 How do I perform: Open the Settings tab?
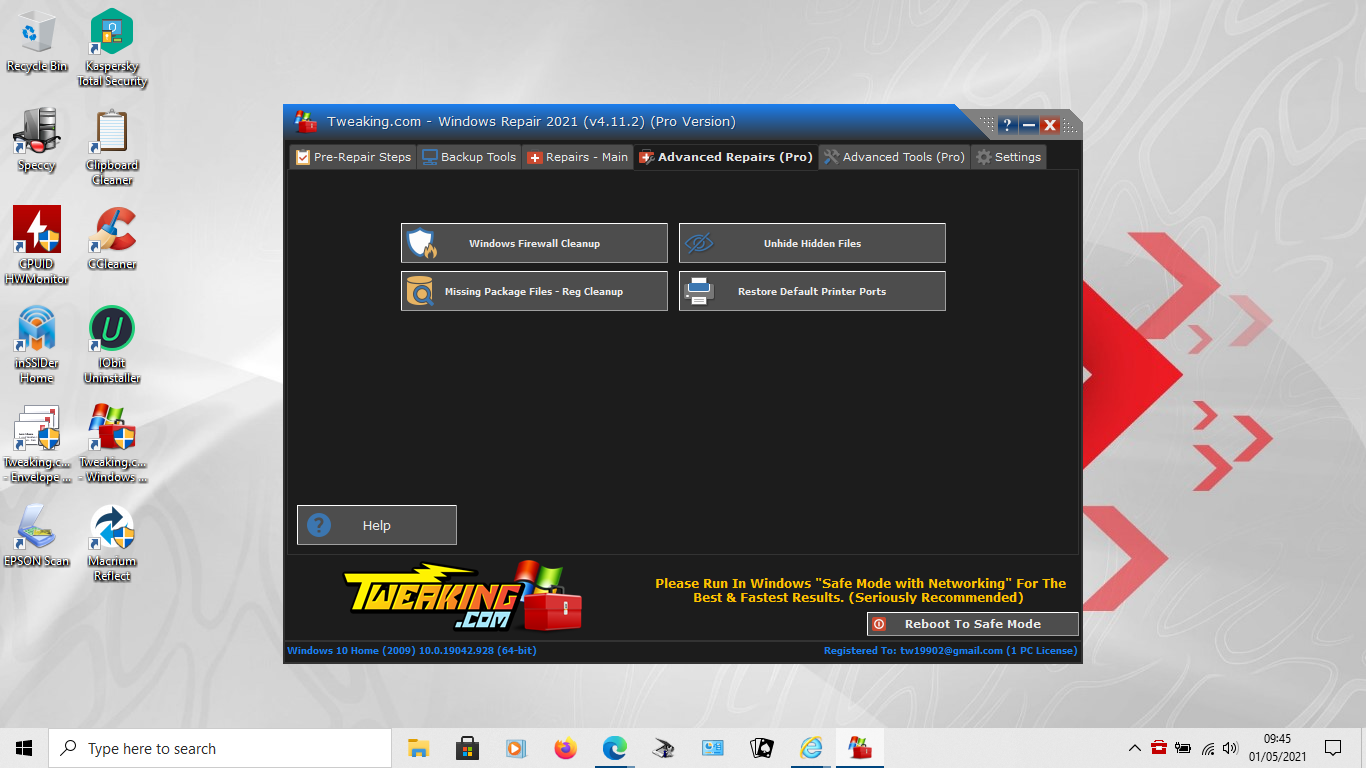pos(1008,157)
